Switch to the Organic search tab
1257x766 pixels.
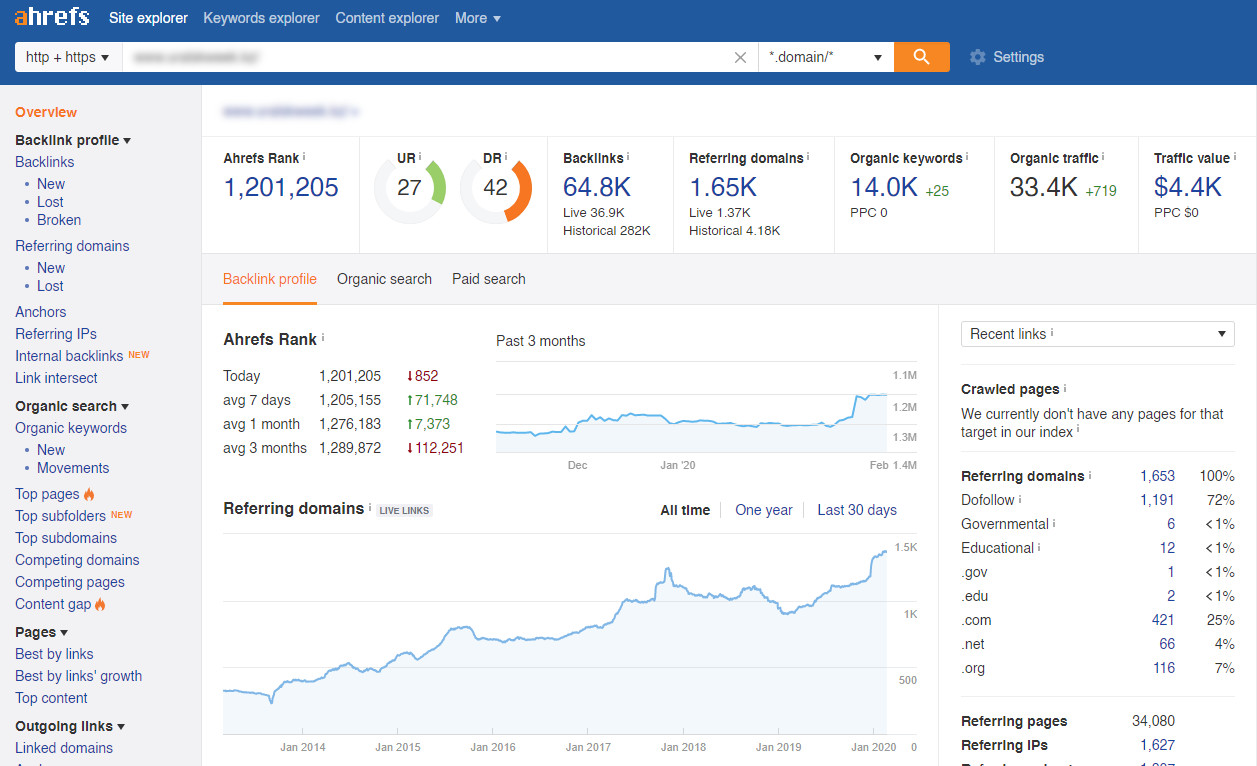pos(384,279)
